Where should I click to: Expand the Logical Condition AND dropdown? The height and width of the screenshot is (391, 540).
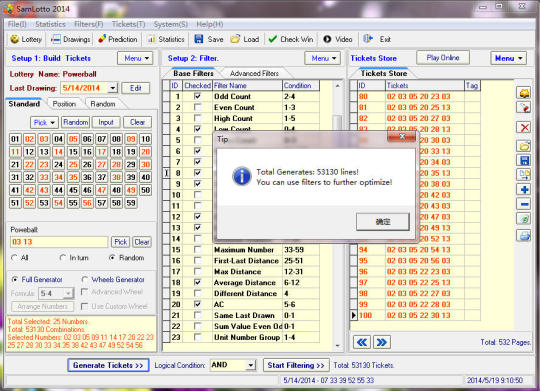[251, 365]
